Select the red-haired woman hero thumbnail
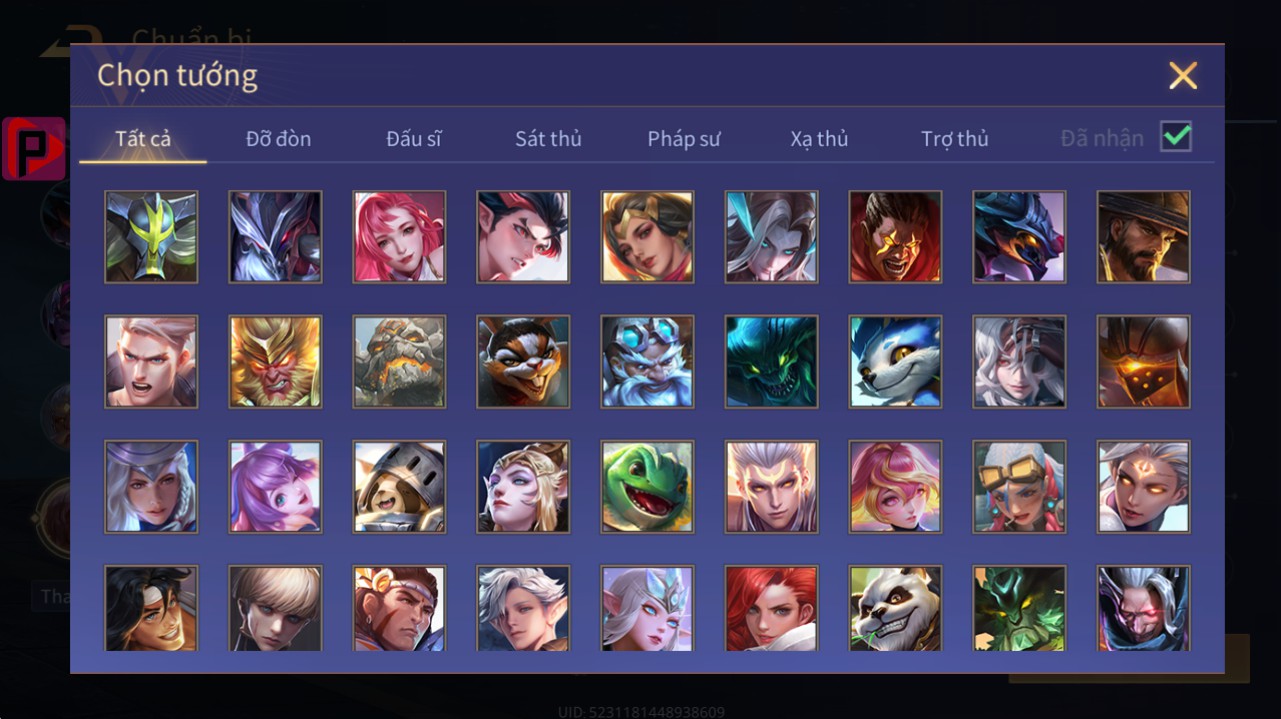This screenshot has height=719, width=1281. [771, 609]
